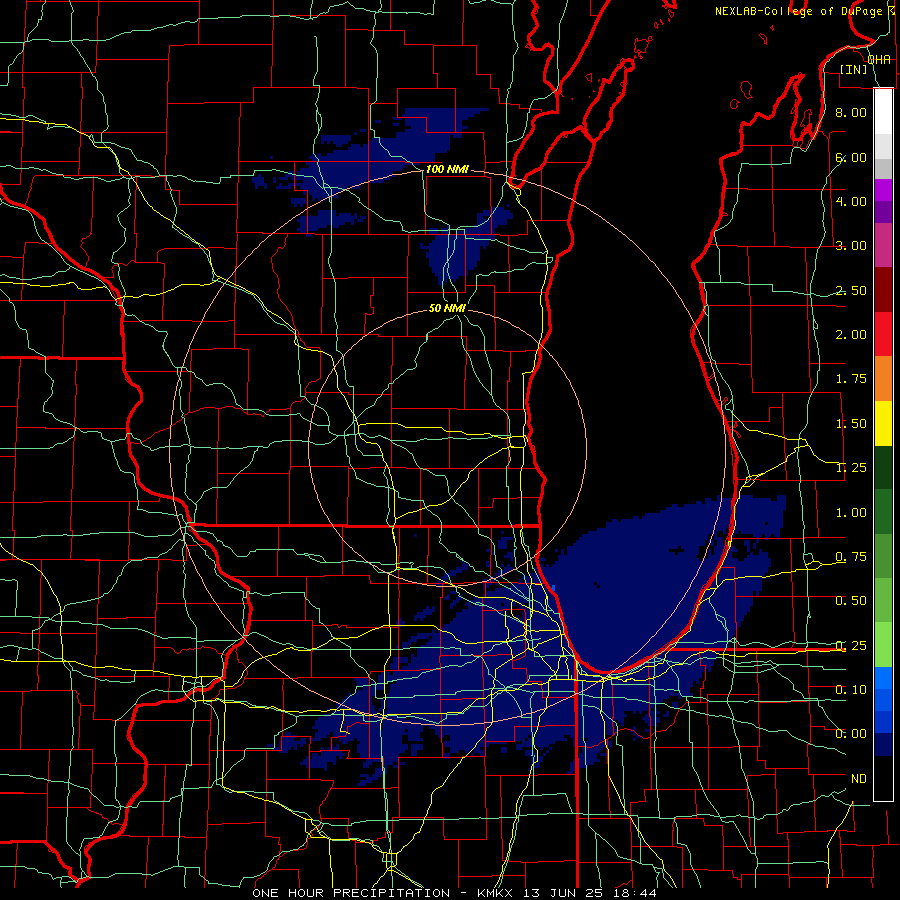Select the dark red legend swatch
The image size is (900, 900).
point(883,290)
